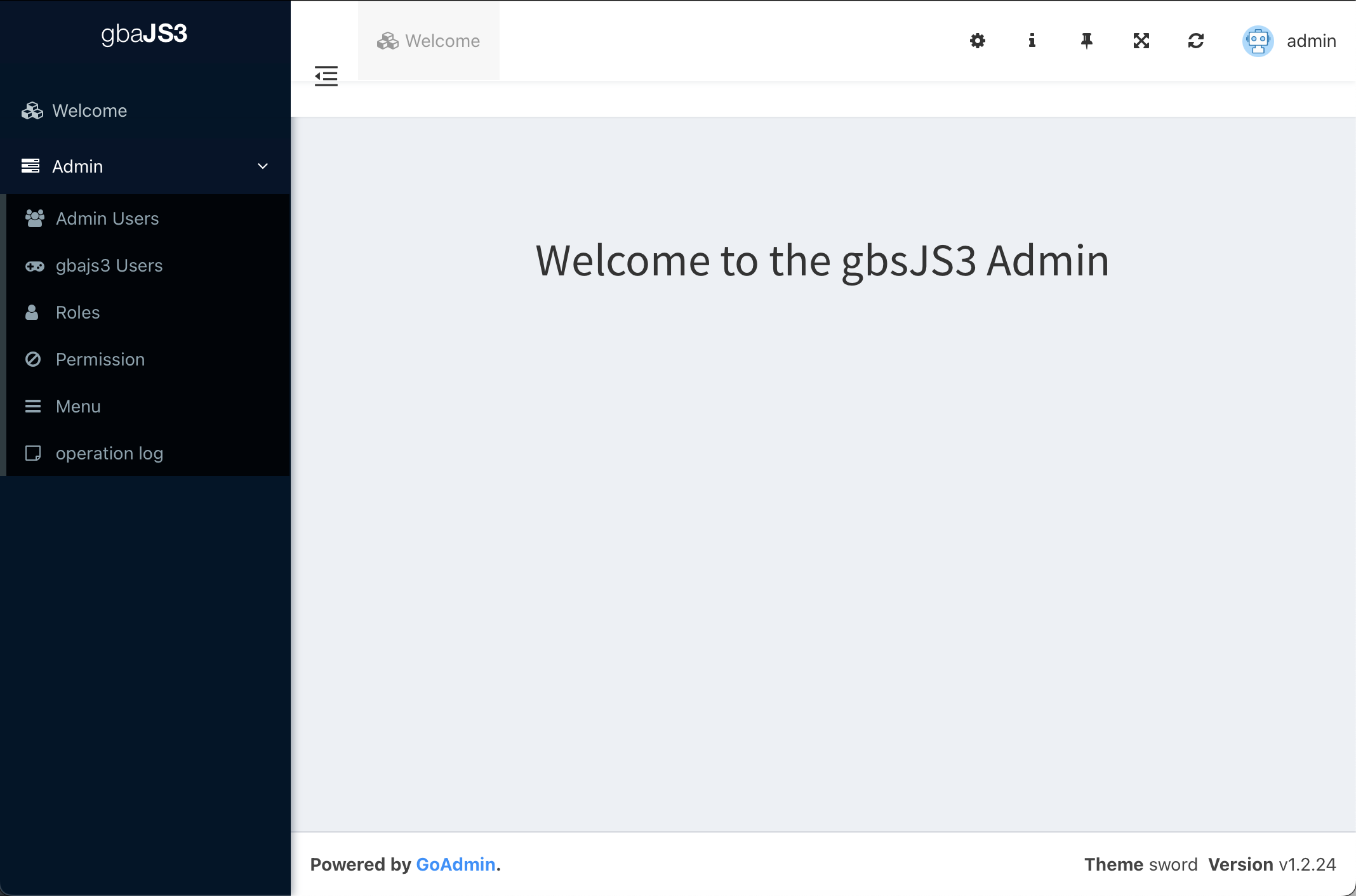Open the info icon in top bar
The height and width of the screenshot is (896, 1356).
click(1032, 41)
